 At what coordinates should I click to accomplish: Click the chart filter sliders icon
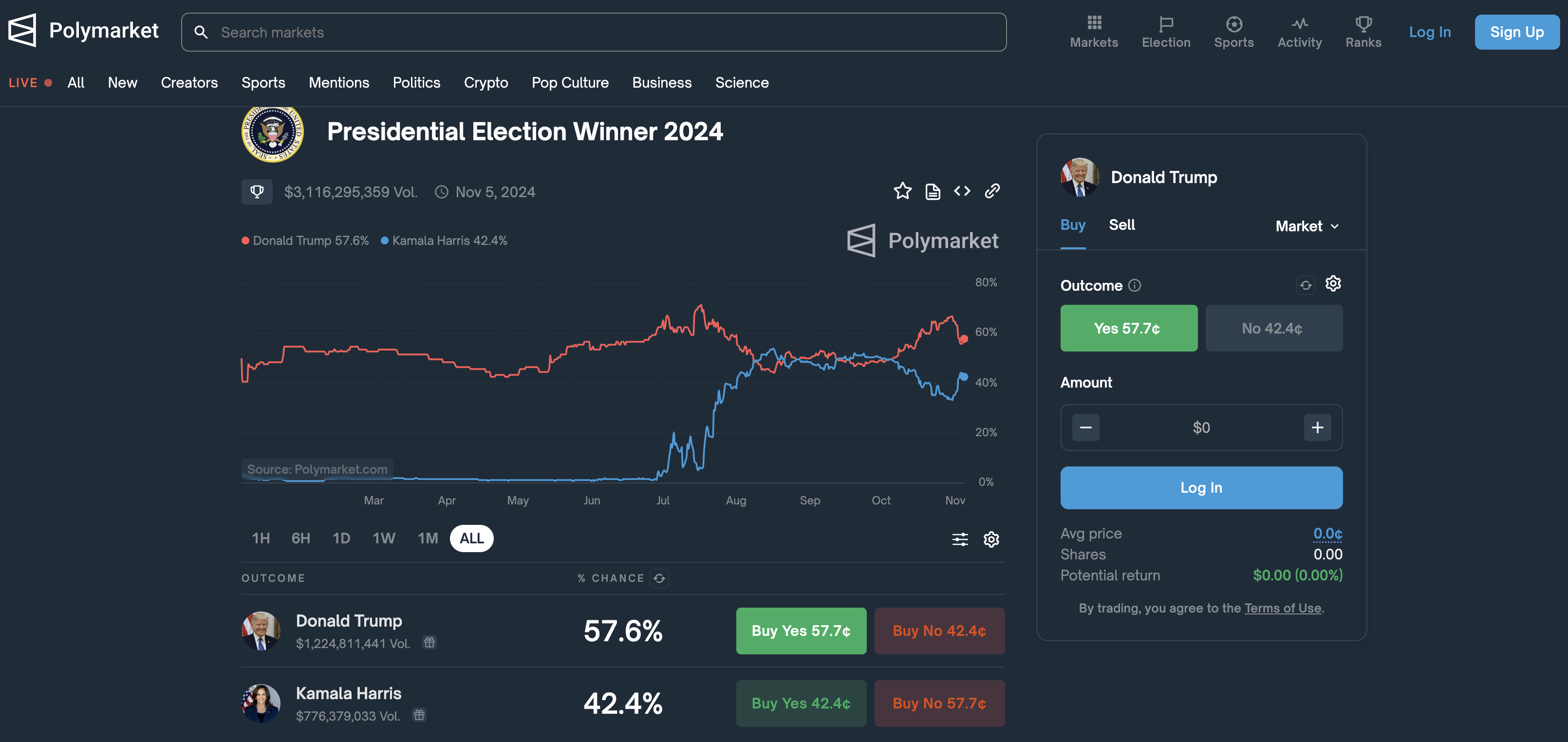(960, 539)
